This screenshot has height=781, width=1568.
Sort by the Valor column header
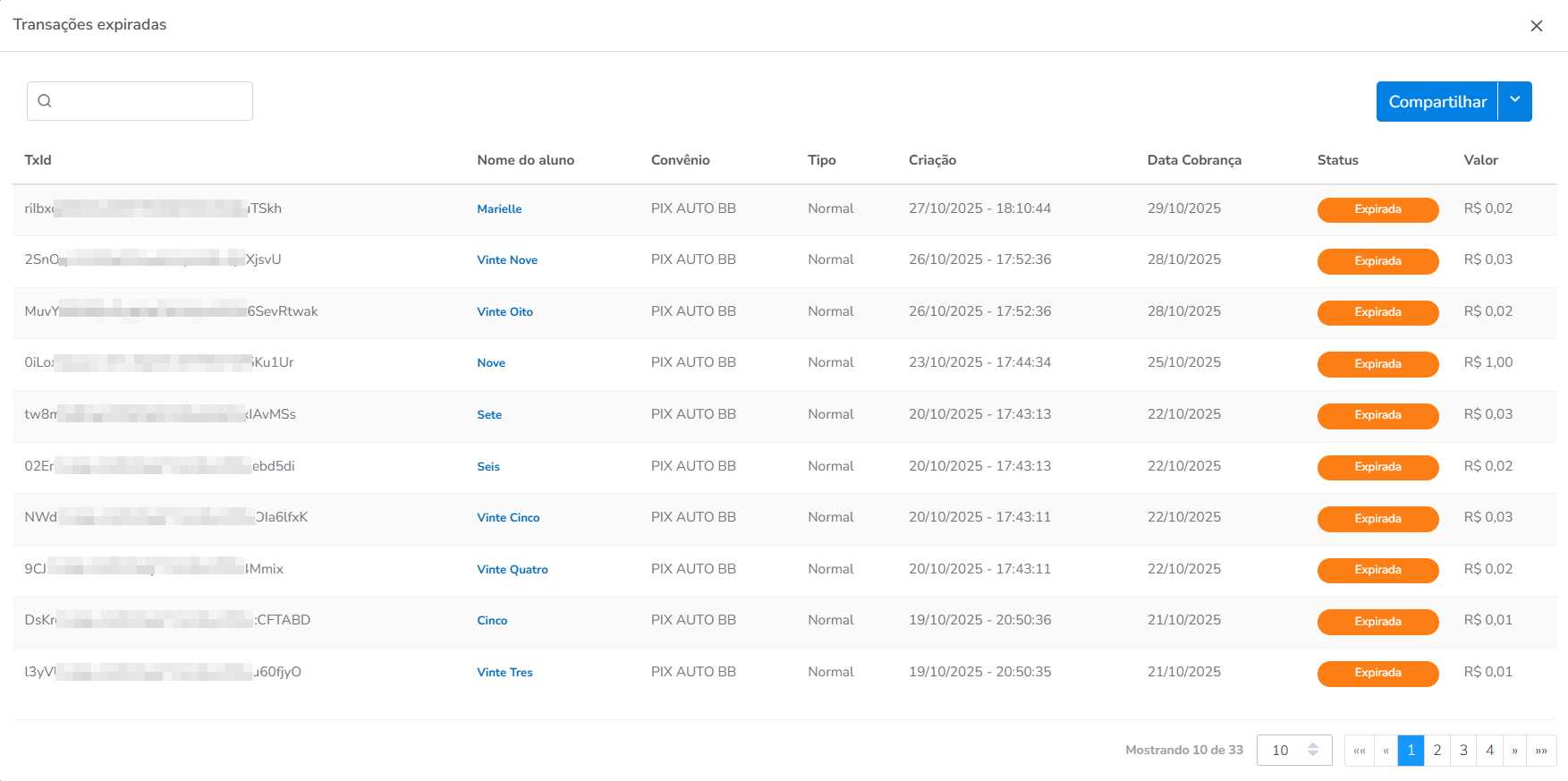(1480, 160)
